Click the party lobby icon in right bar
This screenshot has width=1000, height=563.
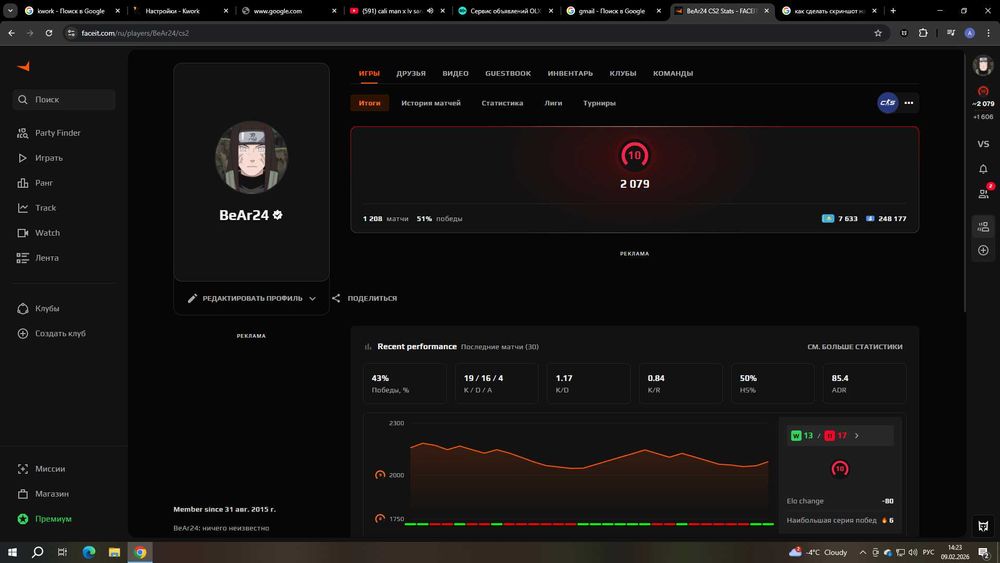point(983,226)
